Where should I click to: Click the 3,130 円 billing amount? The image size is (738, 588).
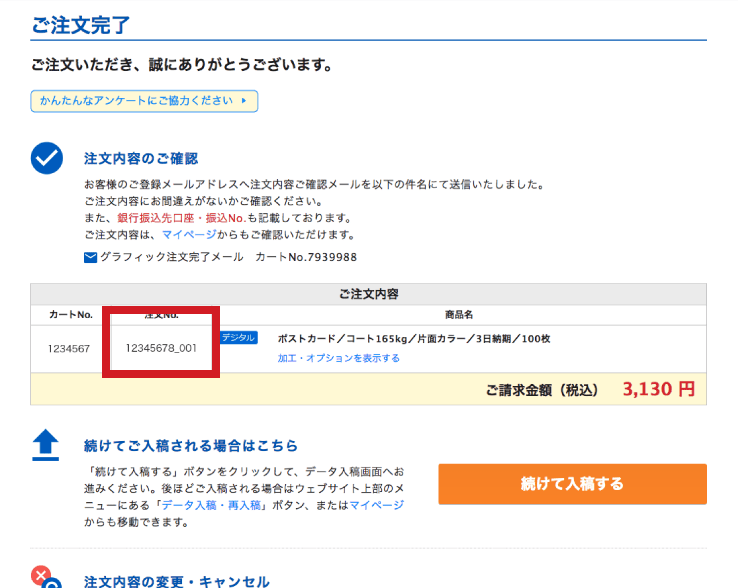click(x=658, y=389)
